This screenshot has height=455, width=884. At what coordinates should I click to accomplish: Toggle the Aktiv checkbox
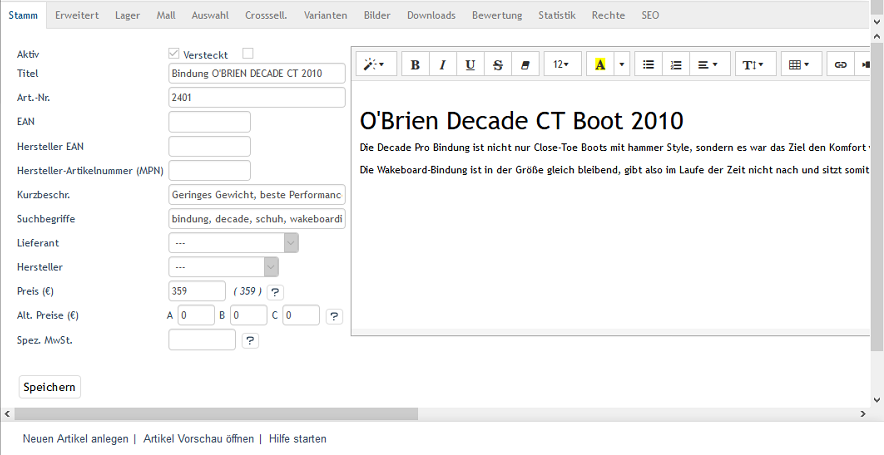175,54
